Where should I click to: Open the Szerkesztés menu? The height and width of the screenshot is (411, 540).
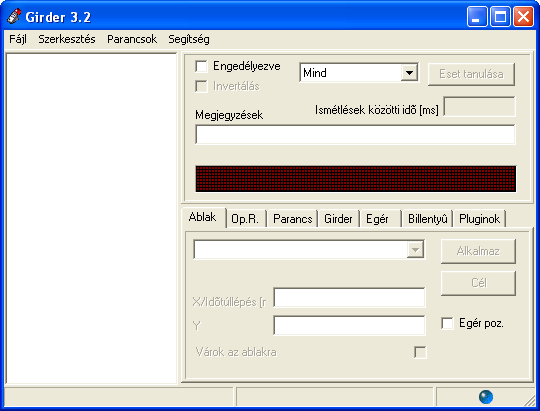pyautogui.click(x=67, y=39)
